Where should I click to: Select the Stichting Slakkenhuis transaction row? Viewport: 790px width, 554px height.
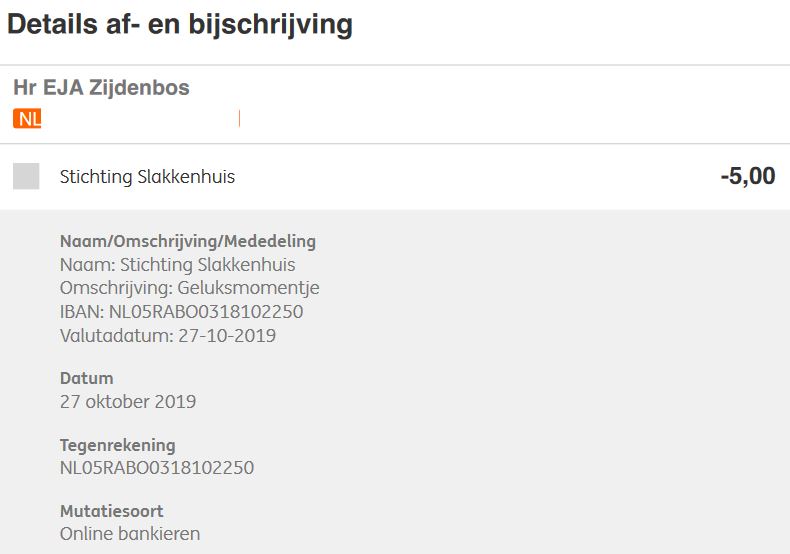point(395,177)
